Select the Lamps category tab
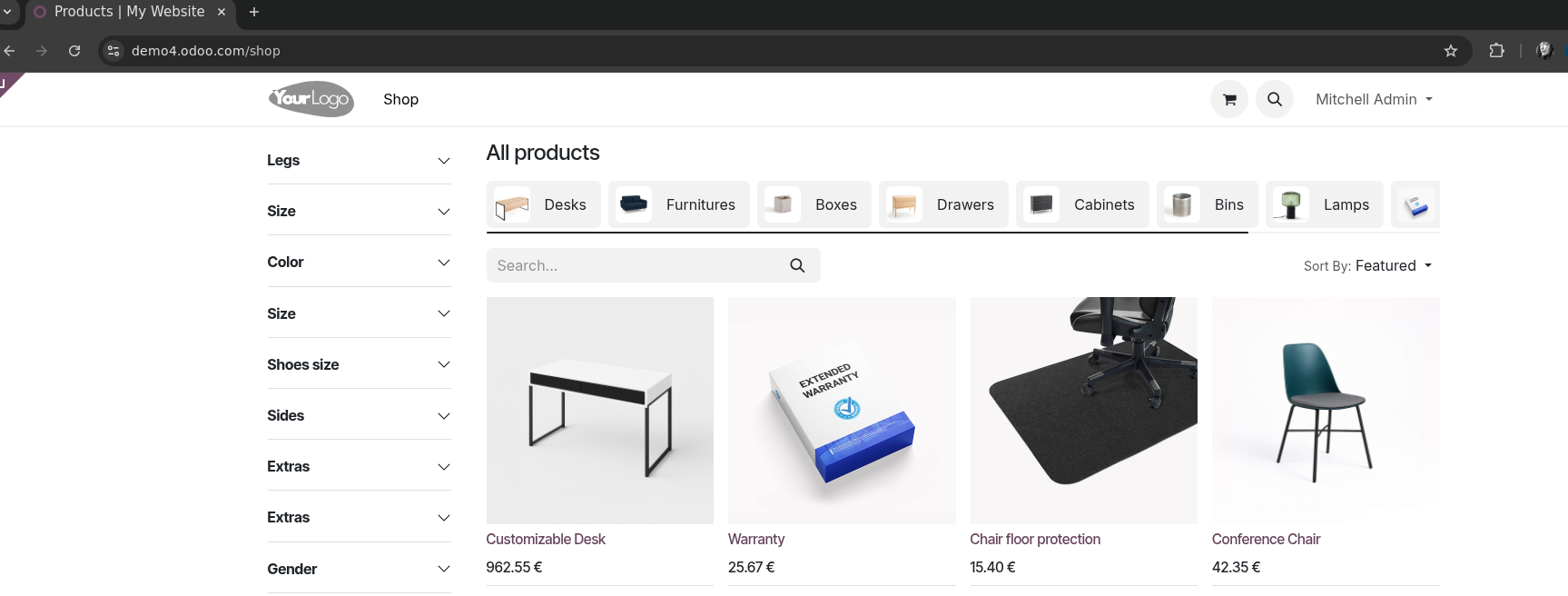Viewport: 1568px width, 596px height. (x=1324, y=204)
